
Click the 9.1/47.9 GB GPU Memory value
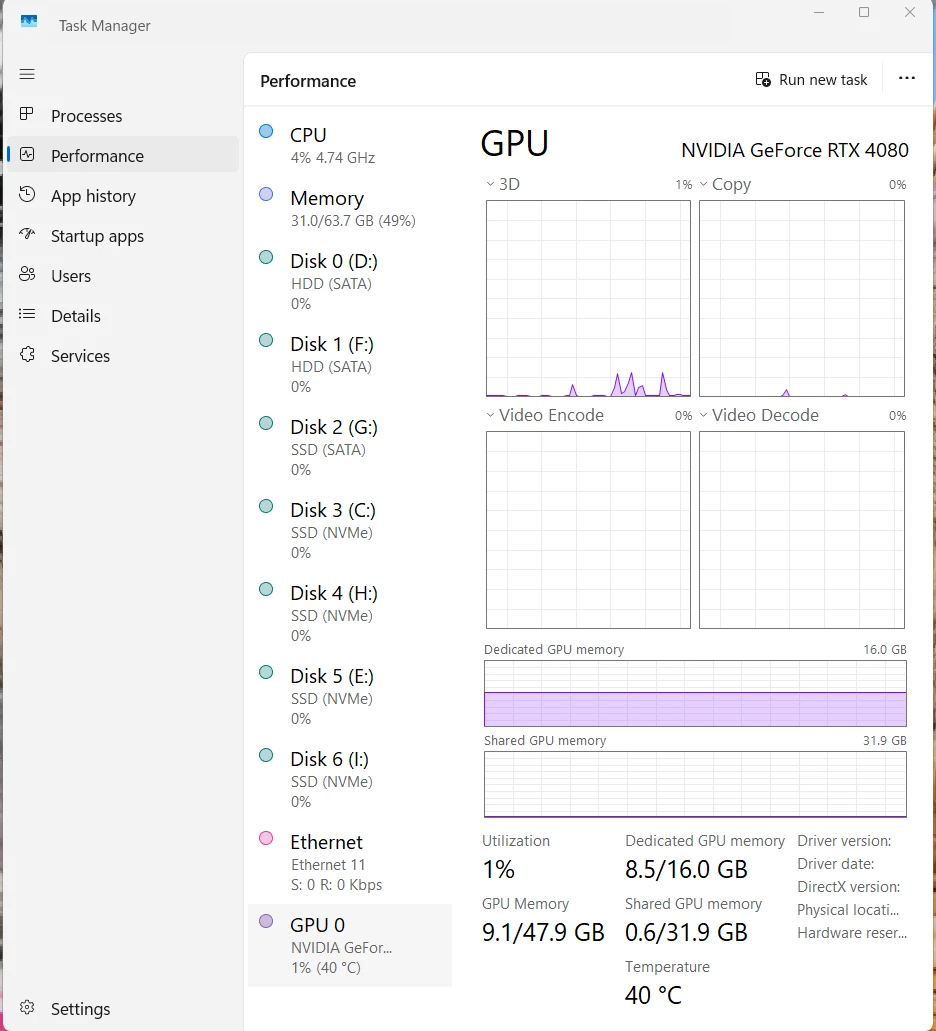point(543,932)
